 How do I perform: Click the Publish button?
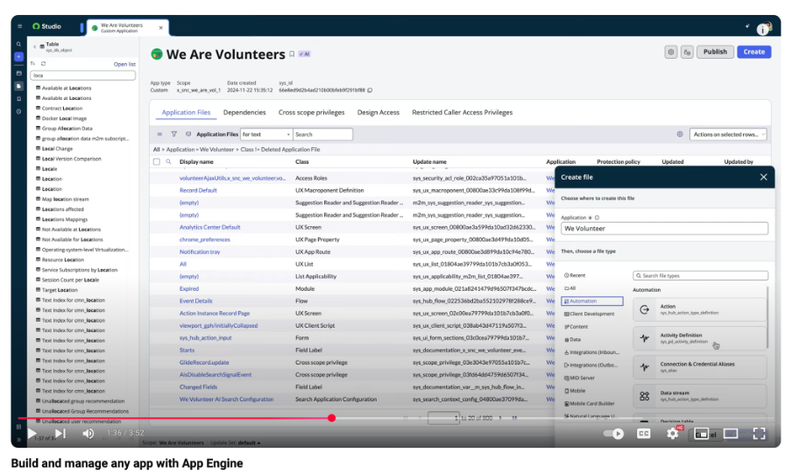(x=715, y=52)
